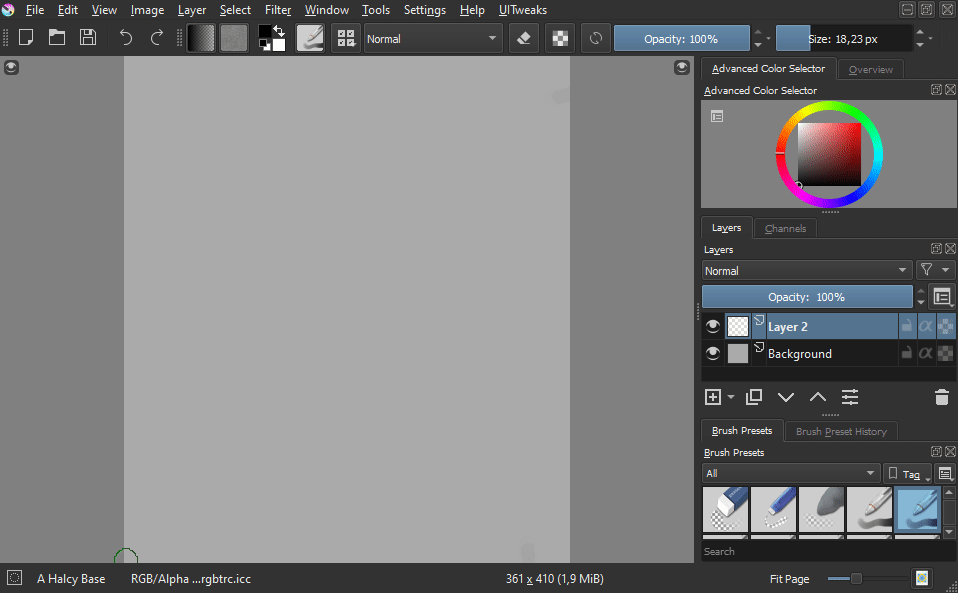This screenshot has height=593, width=958.
Task: Open the layer properties icon
Action: pos(850,397)
